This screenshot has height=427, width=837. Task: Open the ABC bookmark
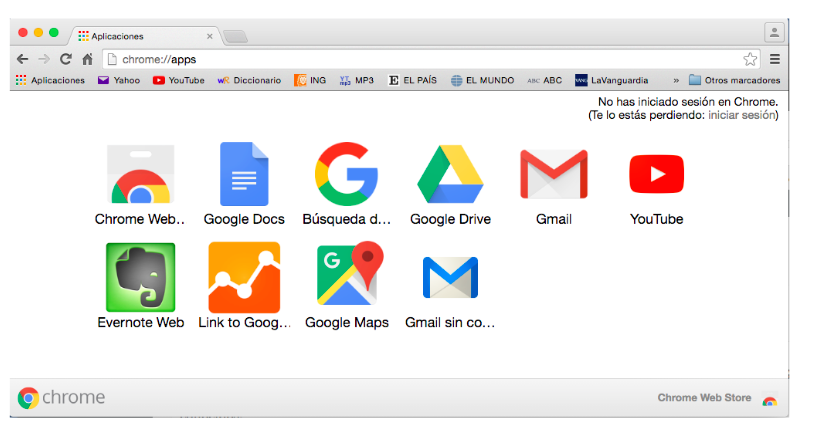pyautogui.click(x=544, y=80)
